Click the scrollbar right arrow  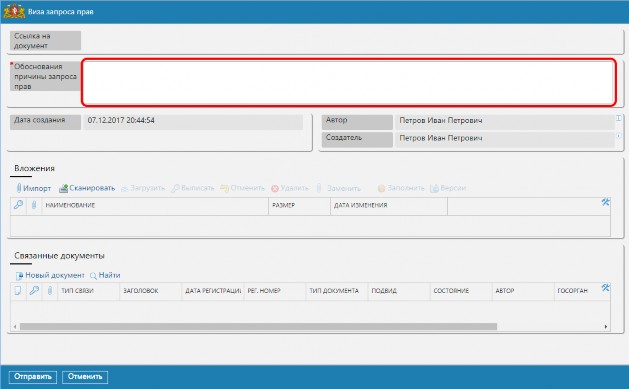coord(605,327)
